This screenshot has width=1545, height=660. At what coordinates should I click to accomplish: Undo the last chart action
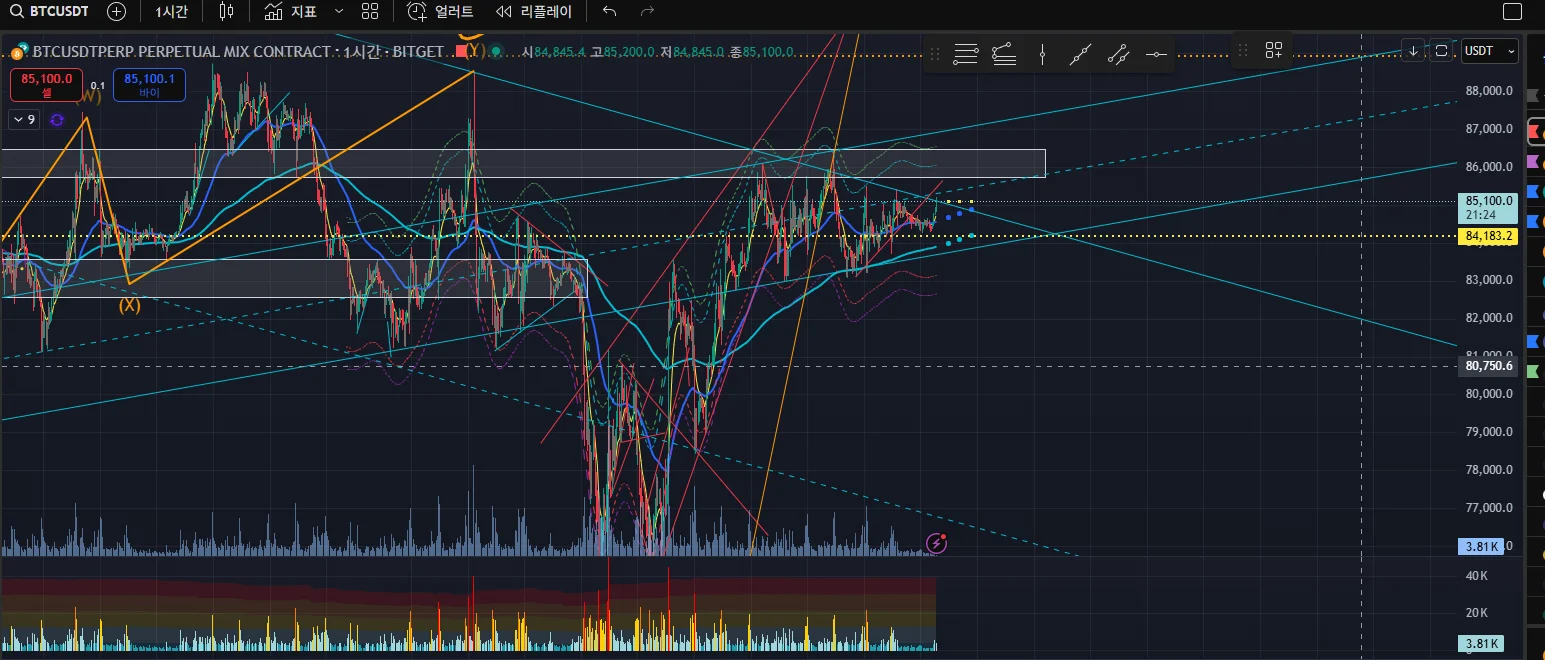[x=609, y=12]
